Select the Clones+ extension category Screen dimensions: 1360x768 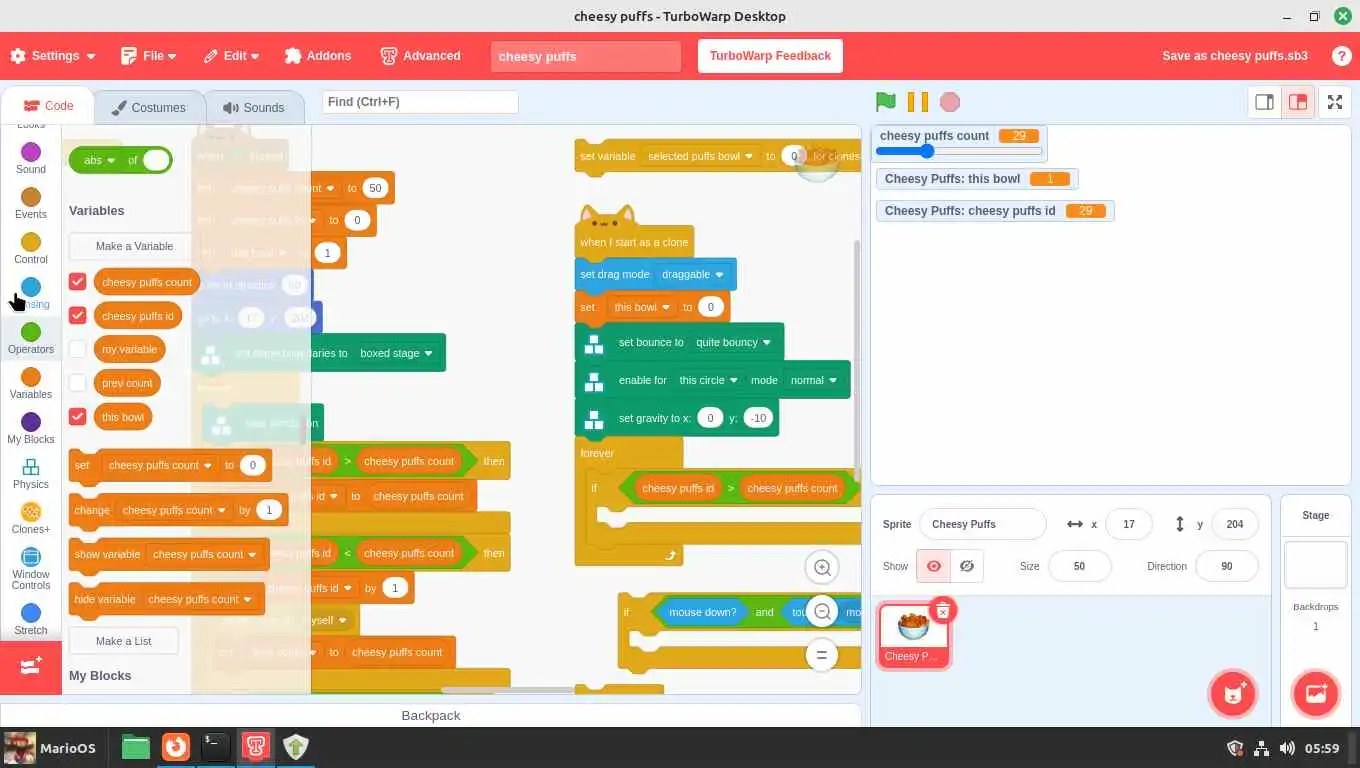[x=31, y=518]
